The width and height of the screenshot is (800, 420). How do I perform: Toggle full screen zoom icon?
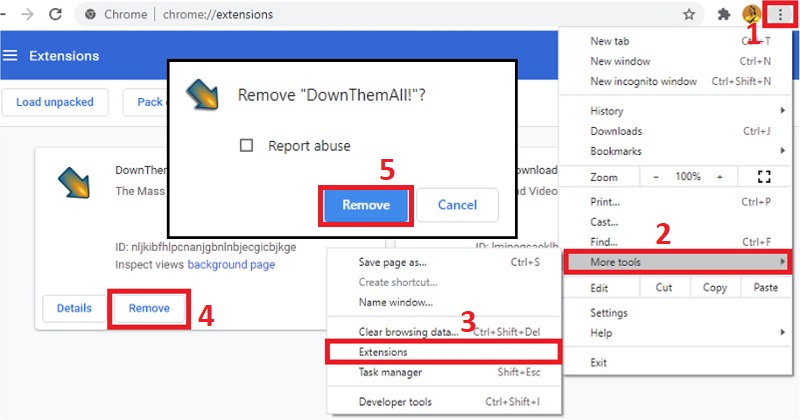pos(764,177)
